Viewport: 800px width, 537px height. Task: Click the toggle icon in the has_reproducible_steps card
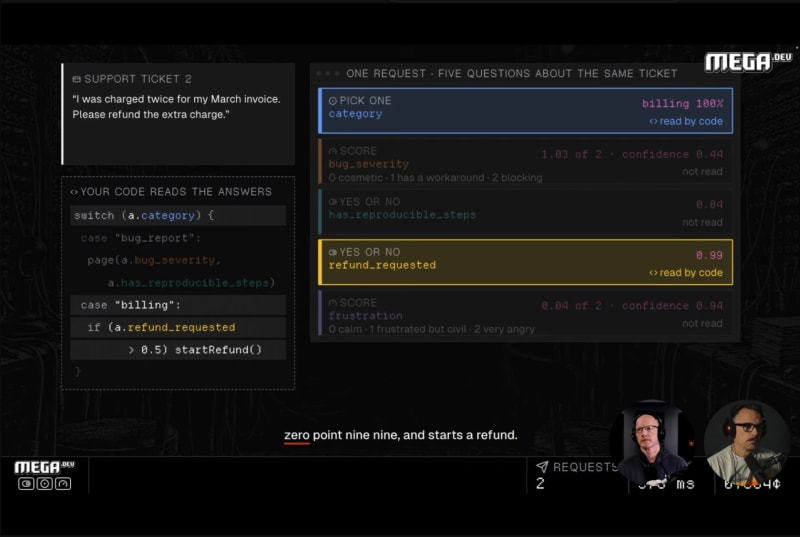[x=333, y=202]
